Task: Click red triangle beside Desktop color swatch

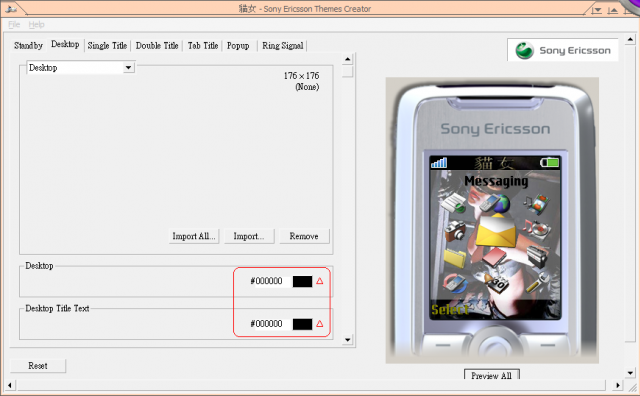Action: pos(320,281)
